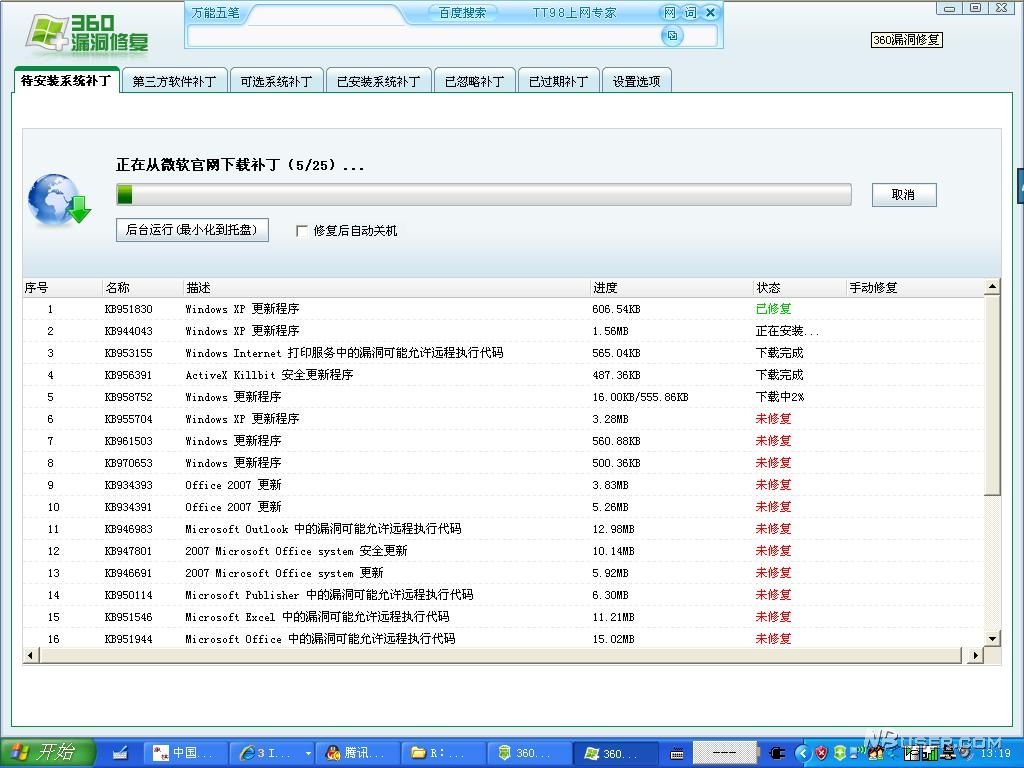Click the 手动修复 column header
This screenshot has width=1024, height=768.
click(914, 287)
